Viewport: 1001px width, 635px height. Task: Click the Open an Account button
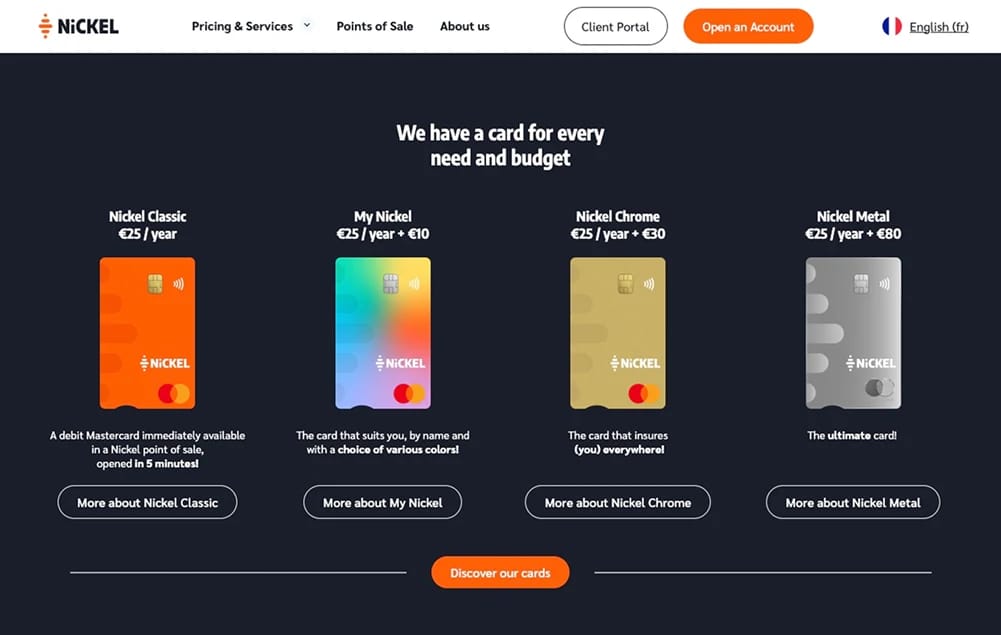pos(748,27)
